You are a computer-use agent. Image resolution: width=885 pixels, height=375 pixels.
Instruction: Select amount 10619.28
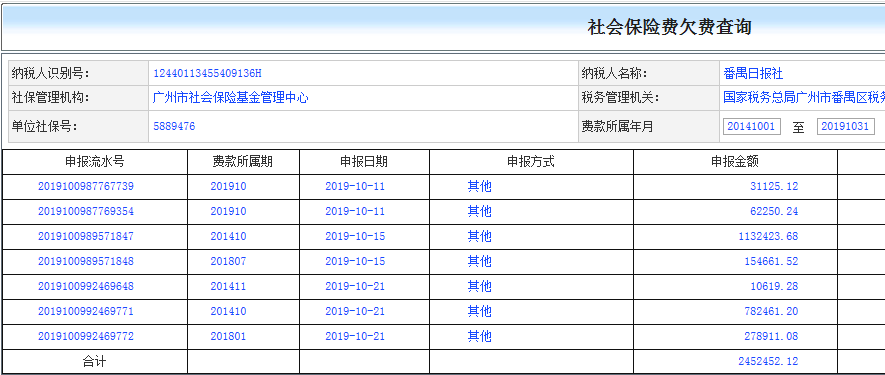(x=774, y=286)
